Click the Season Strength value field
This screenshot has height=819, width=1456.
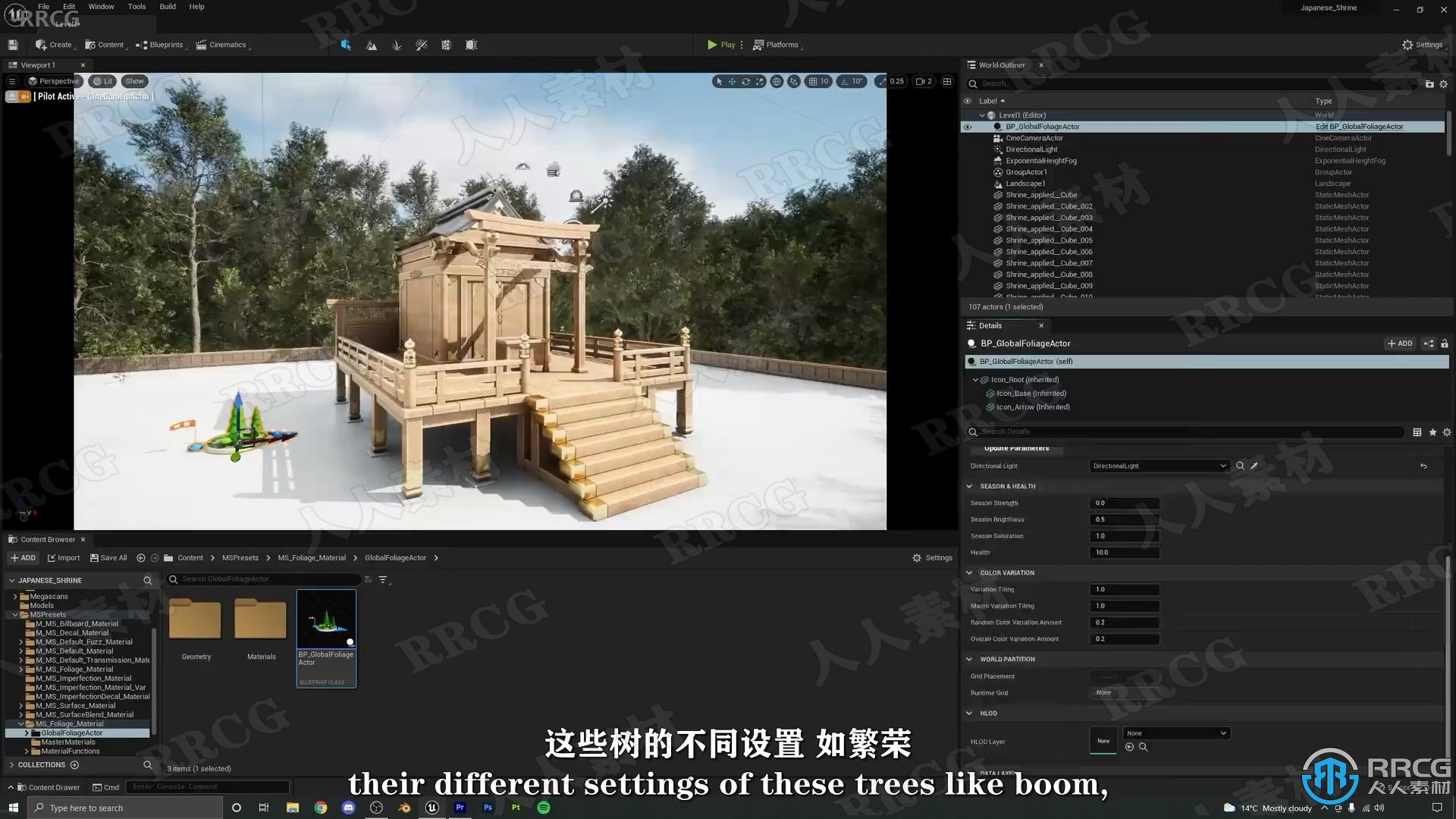click(1125, 503)
